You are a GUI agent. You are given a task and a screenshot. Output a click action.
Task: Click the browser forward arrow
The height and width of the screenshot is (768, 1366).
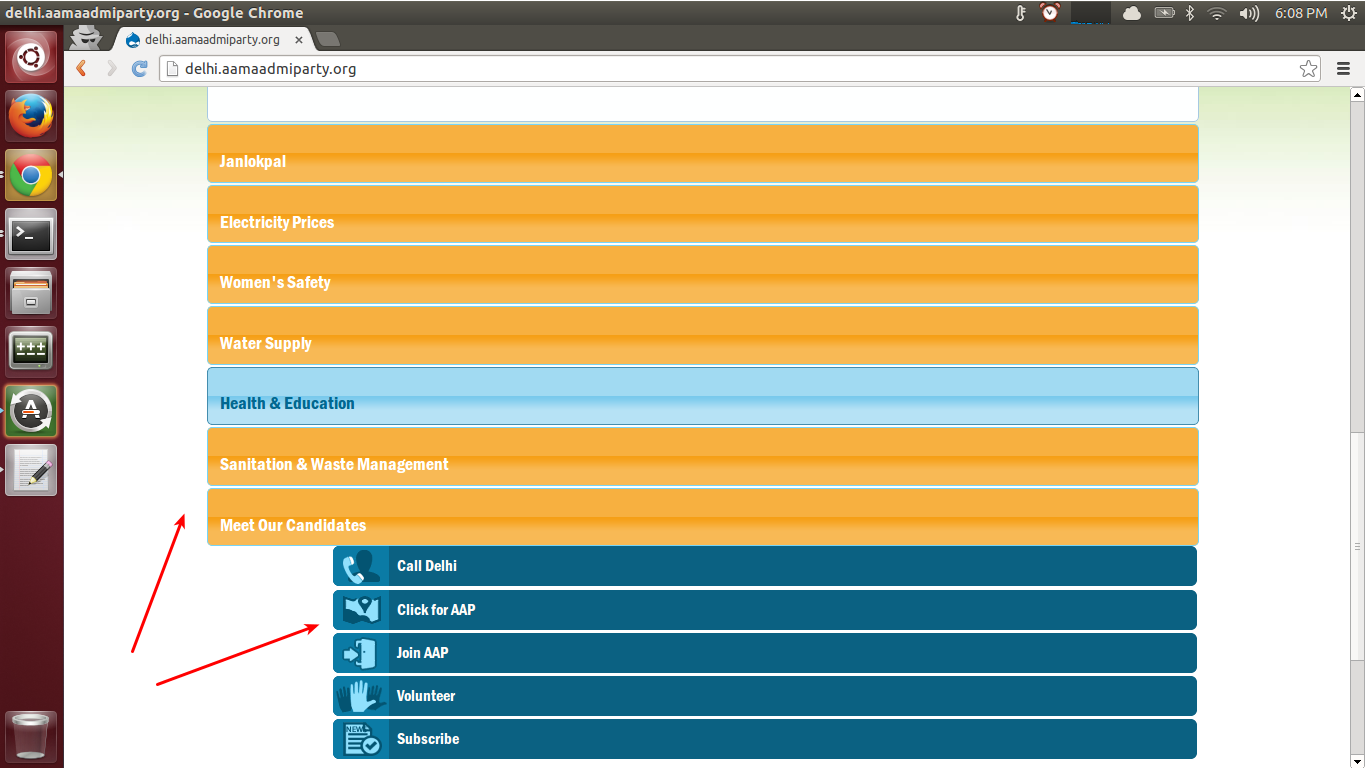(x=111, y=68)
